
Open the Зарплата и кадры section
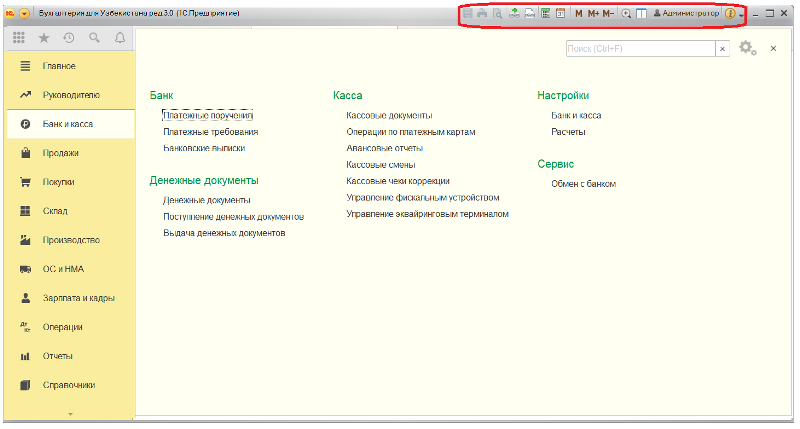tap(78, 298)
